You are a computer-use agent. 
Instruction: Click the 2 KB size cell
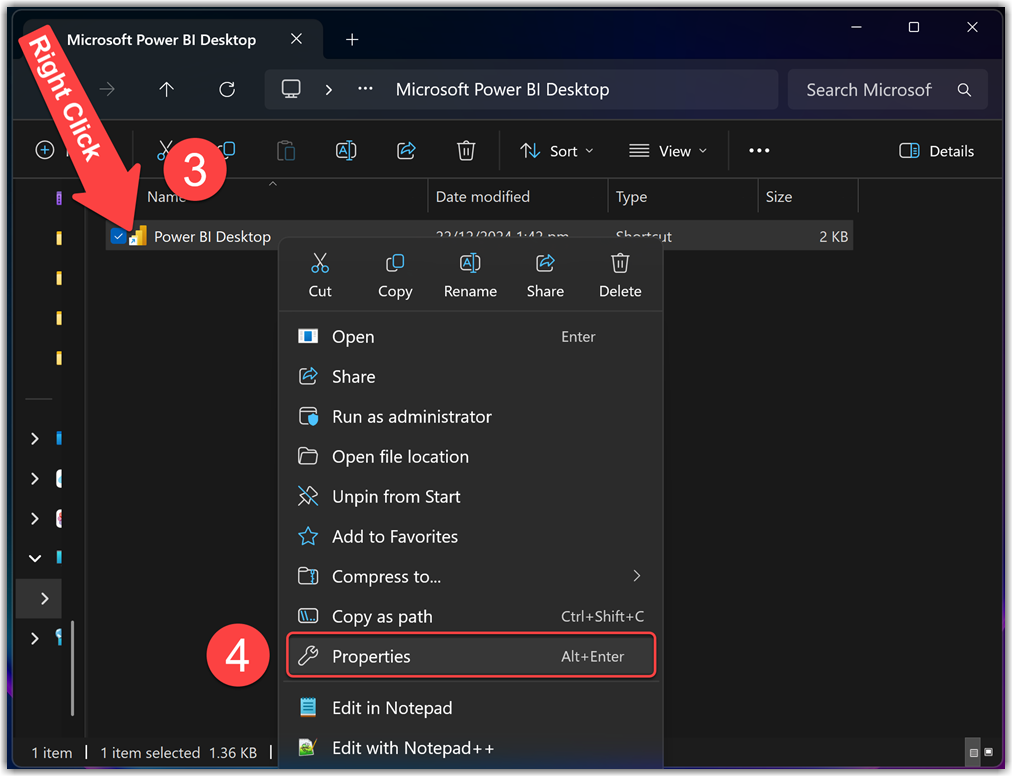coord(833,237)
